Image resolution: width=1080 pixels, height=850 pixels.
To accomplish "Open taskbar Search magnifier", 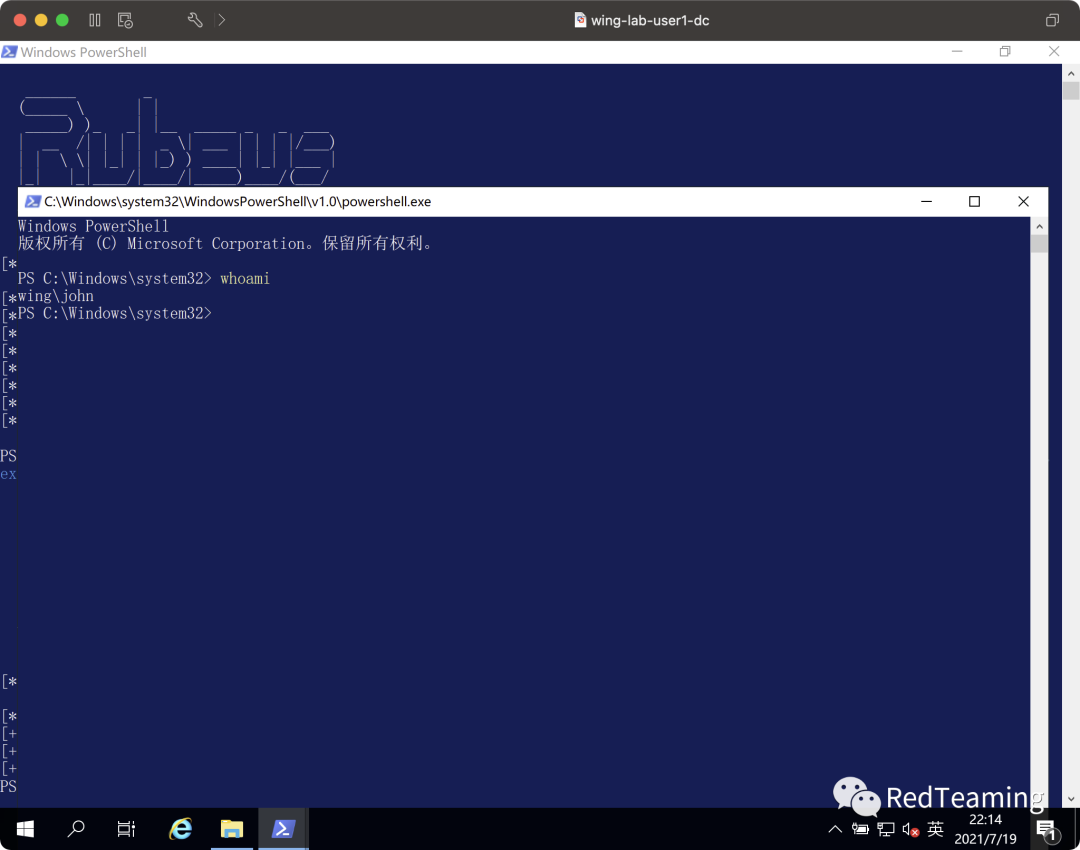I will coord(76,829).
